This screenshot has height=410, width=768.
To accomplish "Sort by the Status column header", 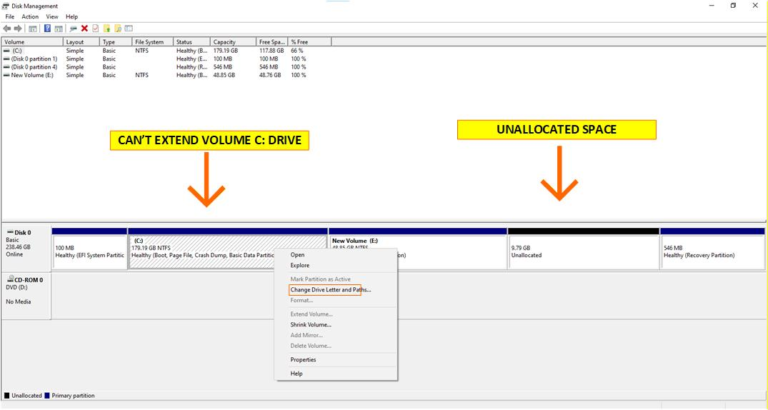I will pos(192,42).
